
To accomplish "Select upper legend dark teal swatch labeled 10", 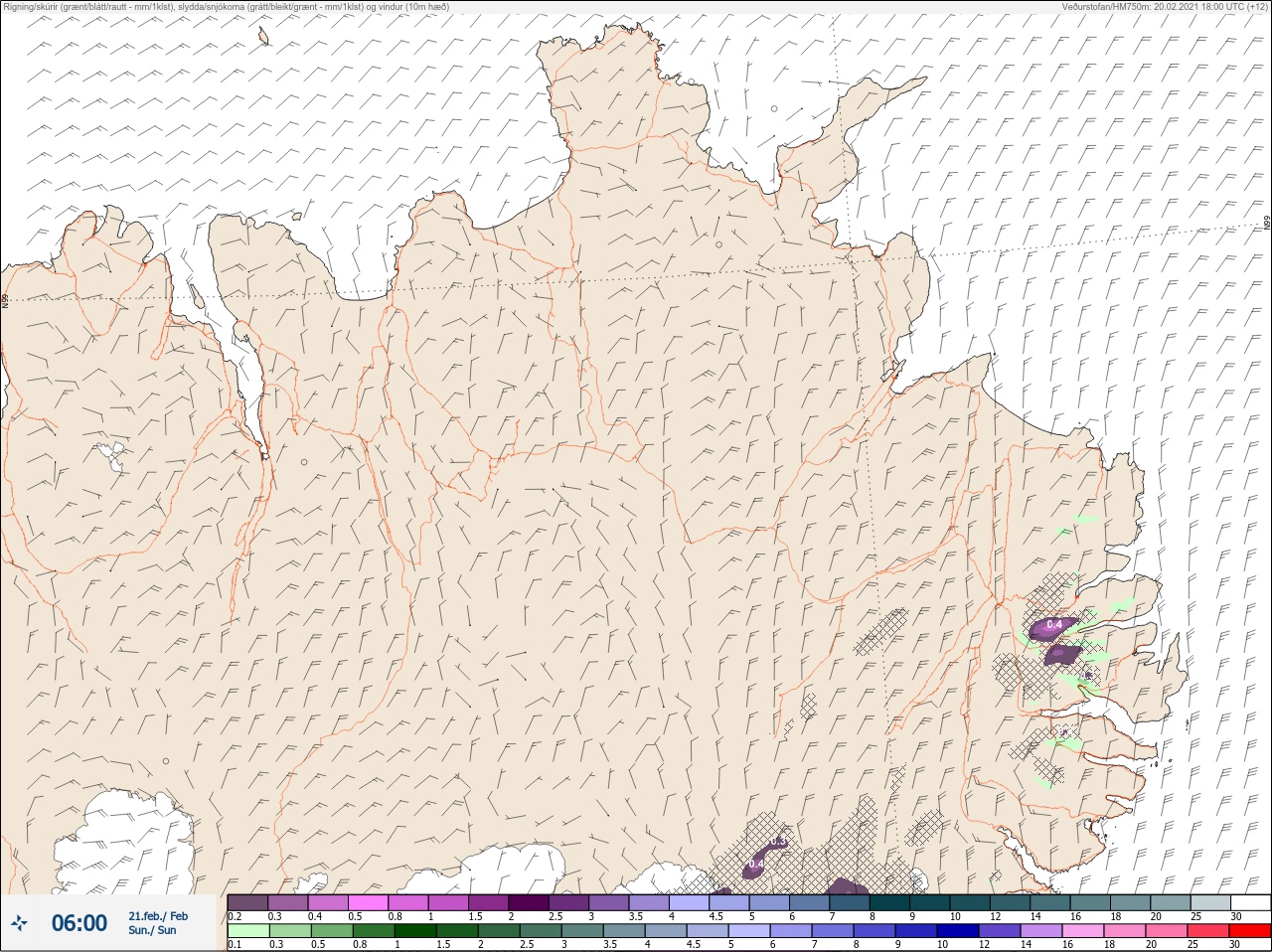I will pos(971,902).
